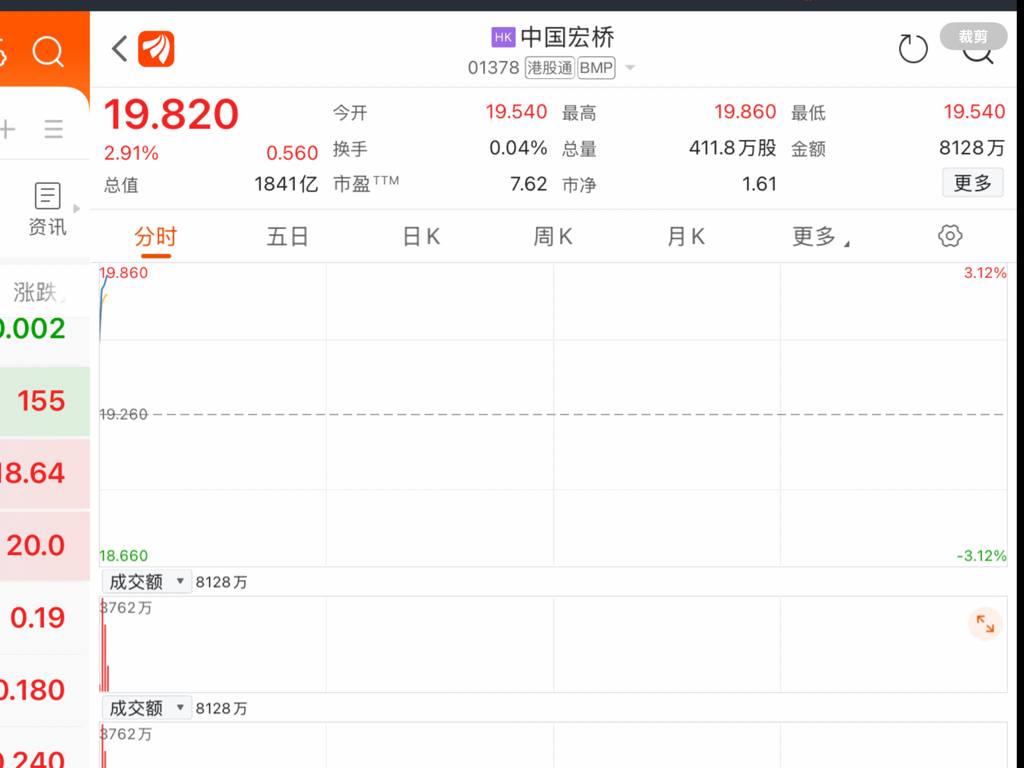
Task: Click the 换手 value 0.04%
Action: 518,148
